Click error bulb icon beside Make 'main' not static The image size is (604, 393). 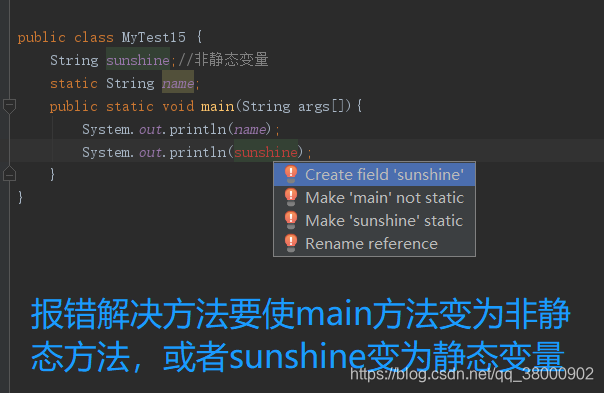pyautogui.click(x=291, y=197)
